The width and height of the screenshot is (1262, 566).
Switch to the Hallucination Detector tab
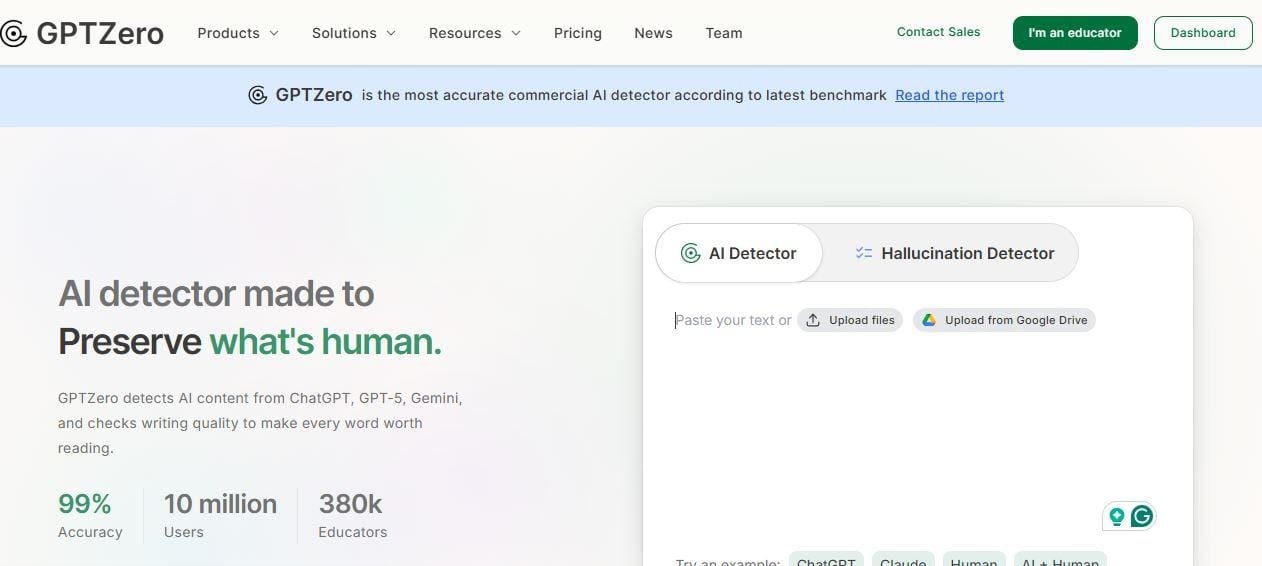pos(954,253)
